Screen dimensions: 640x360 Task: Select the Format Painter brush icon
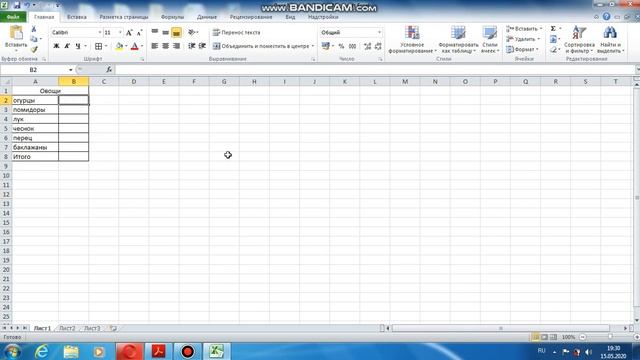pyautogui.click(x=34, y=49)
